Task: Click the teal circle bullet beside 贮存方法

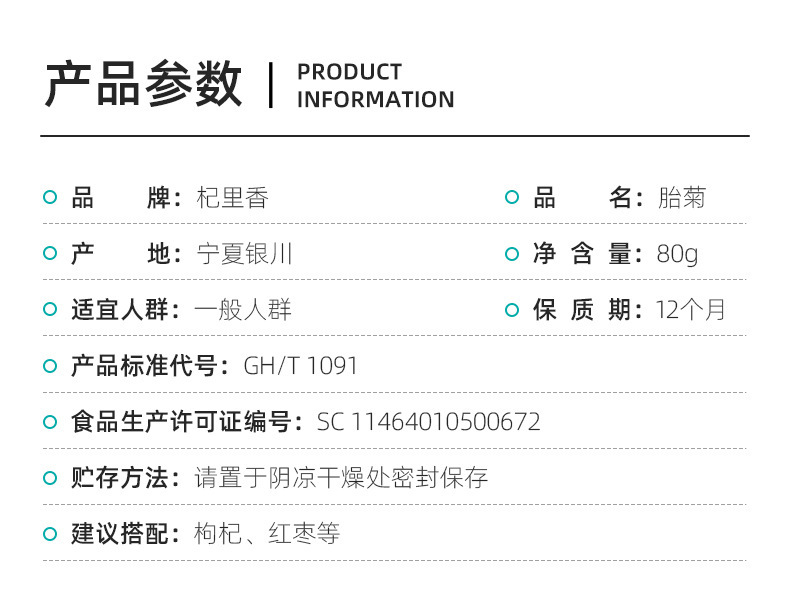Action: pyautogui.click(x=50, y=477)
